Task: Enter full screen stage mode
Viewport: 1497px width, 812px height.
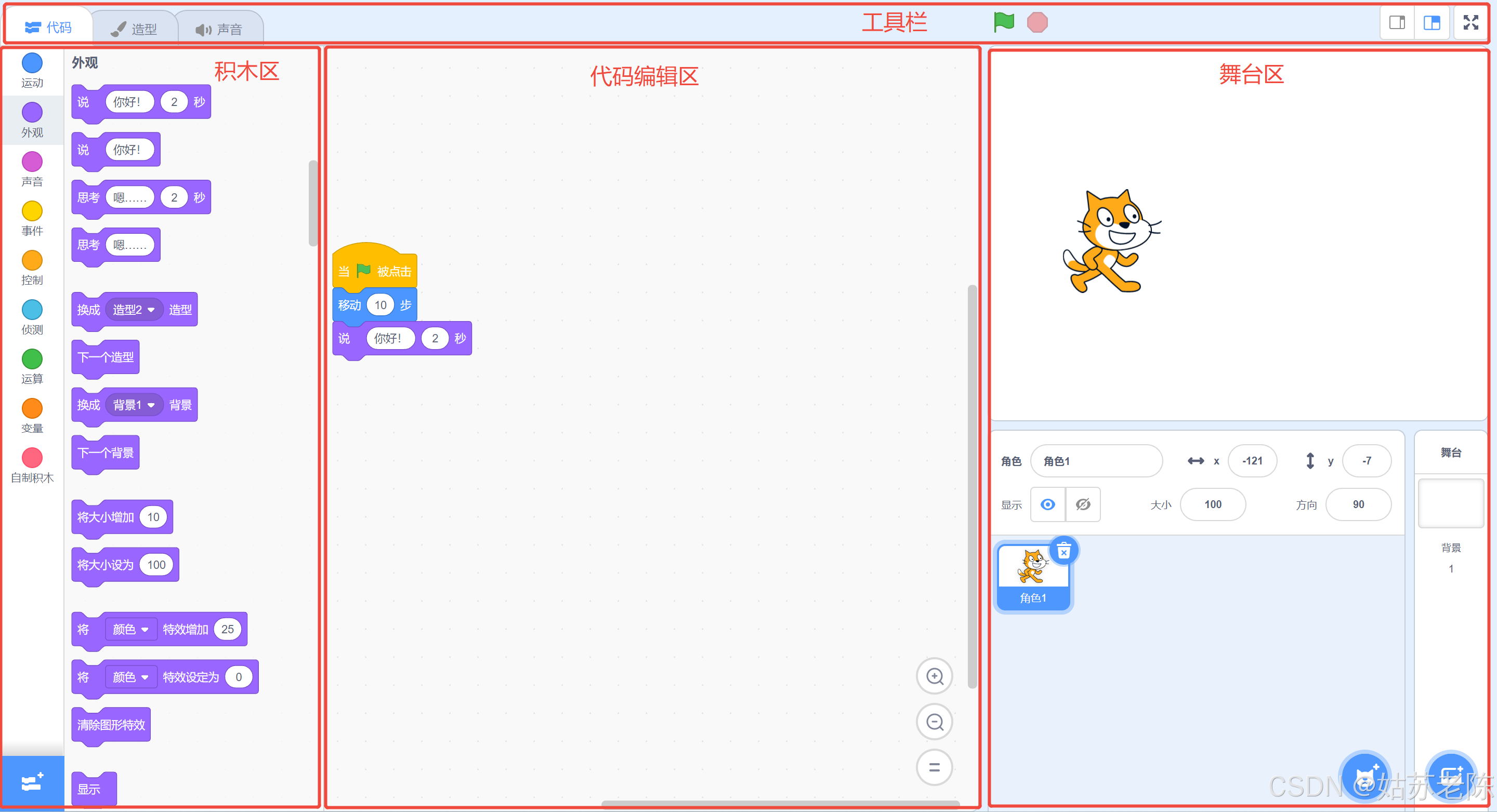Action: point(1470,23)
